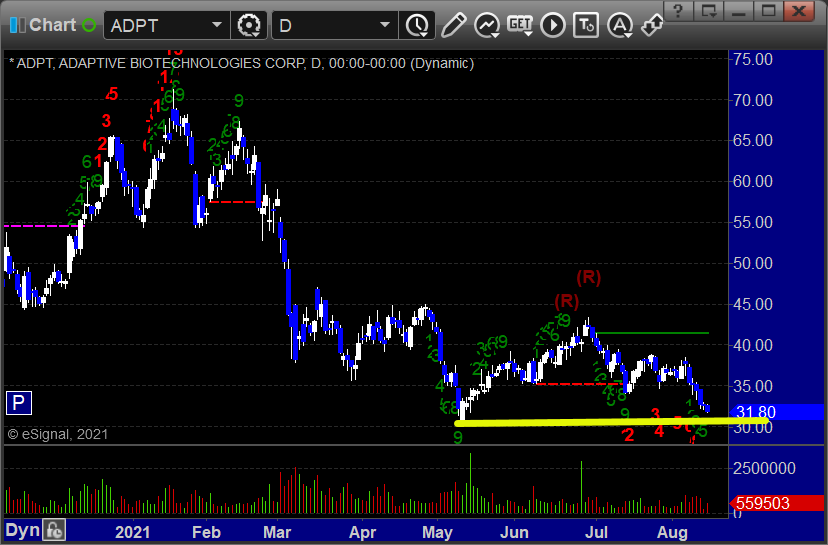This screenshot has width=828, height=545.
Task: Click the upper (R) marker near 48
Action: click(x=588, y=277)
